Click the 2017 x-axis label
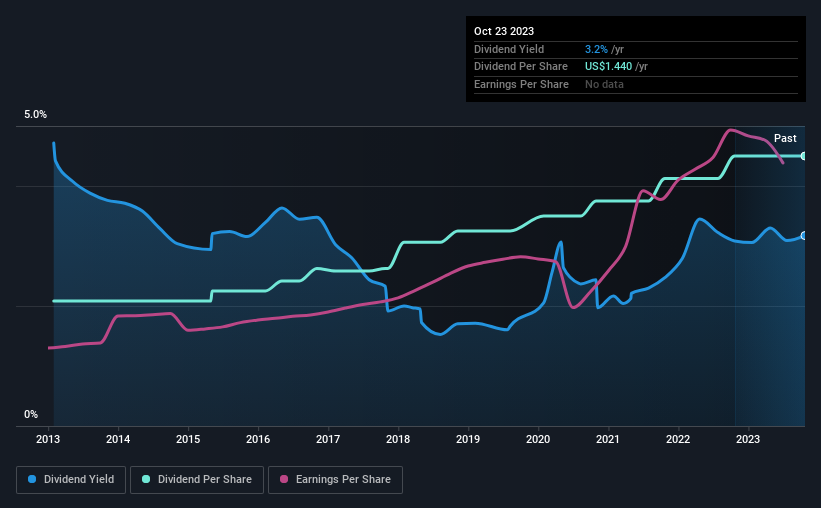 pos(328,439)
